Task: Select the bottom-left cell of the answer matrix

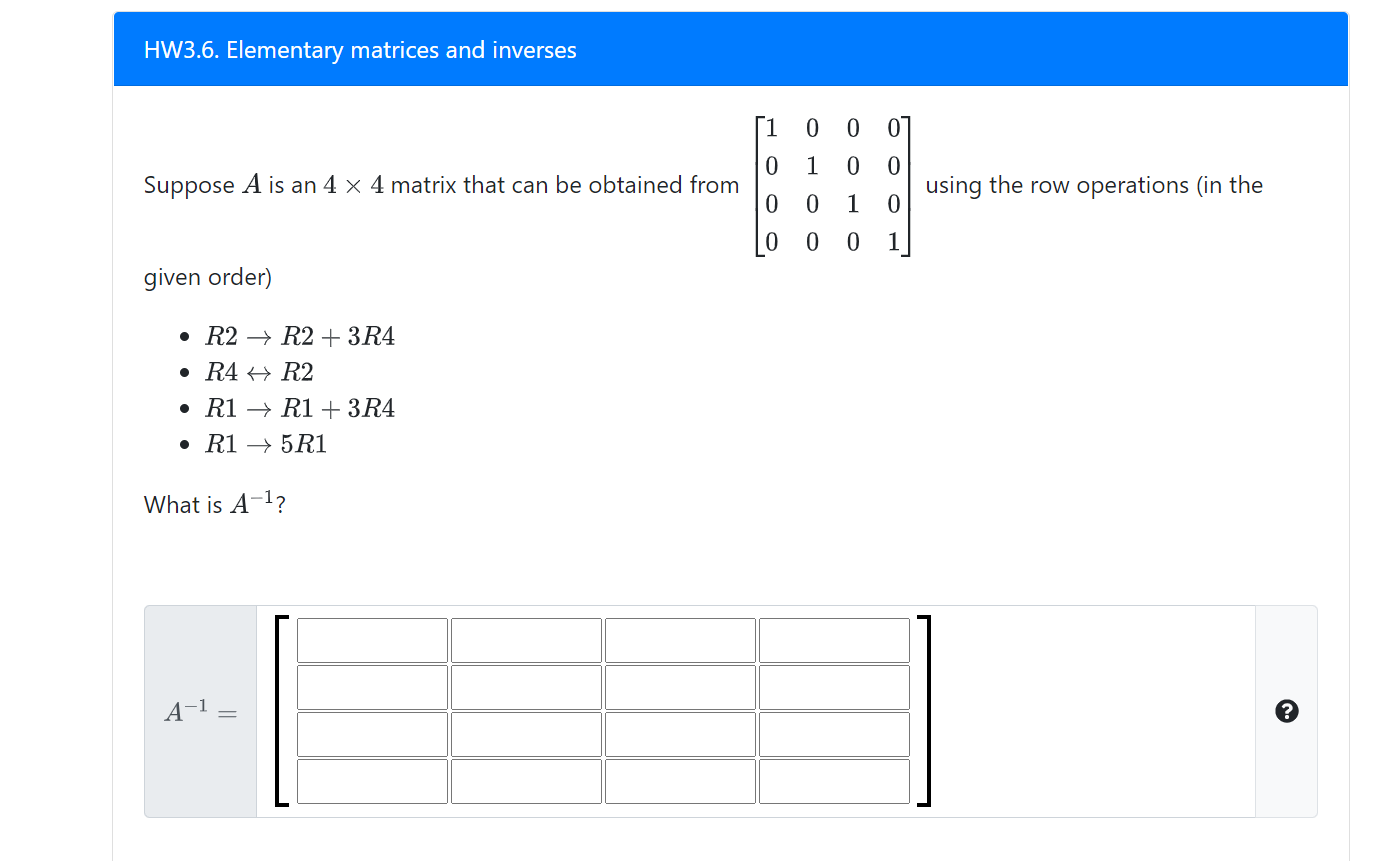Action: [x=371, y=780]
